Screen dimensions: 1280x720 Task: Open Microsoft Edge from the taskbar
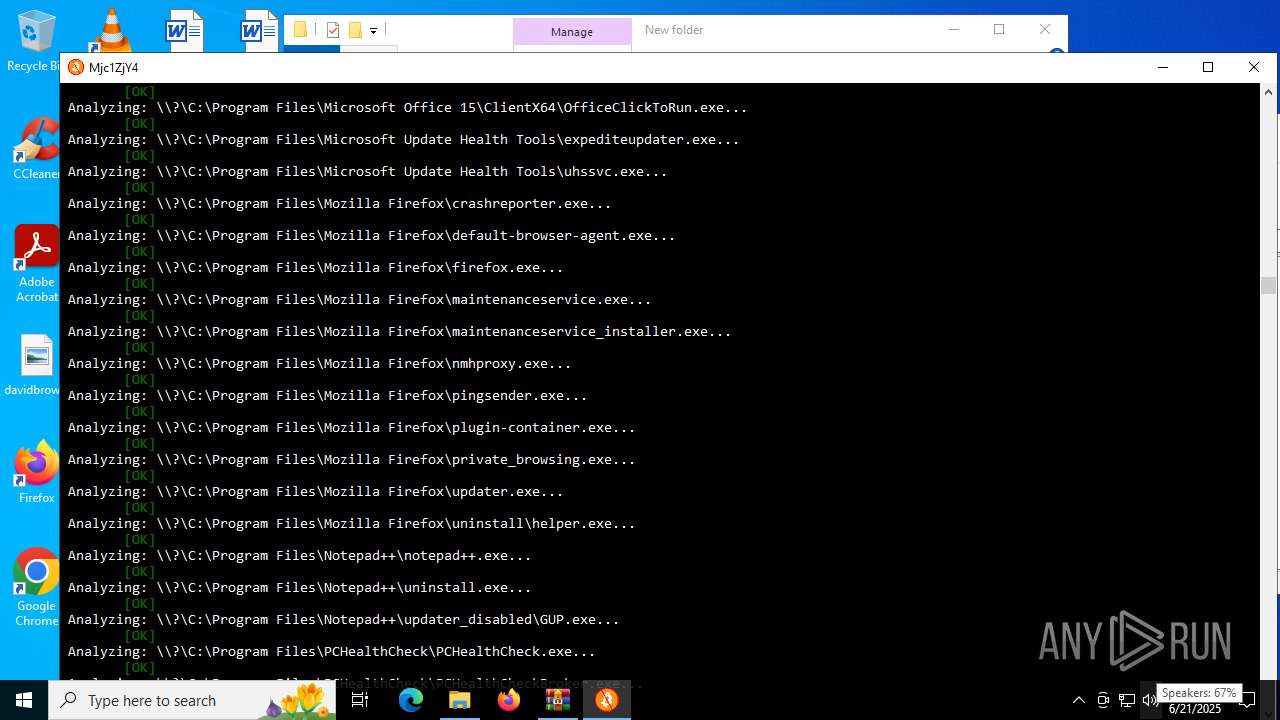(411, 700)
